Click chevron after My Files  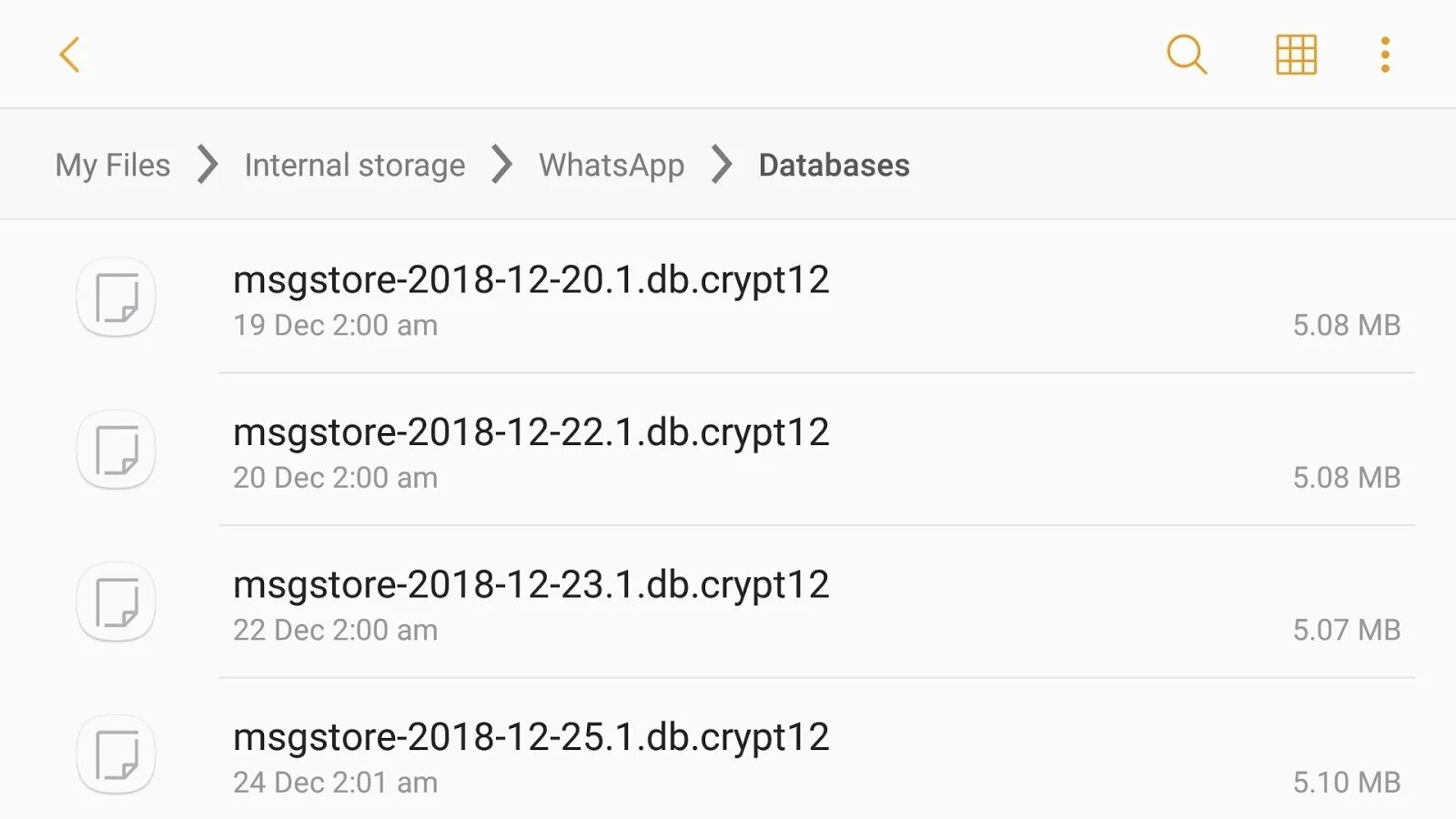pyautogui.click(x=208, y=165)
